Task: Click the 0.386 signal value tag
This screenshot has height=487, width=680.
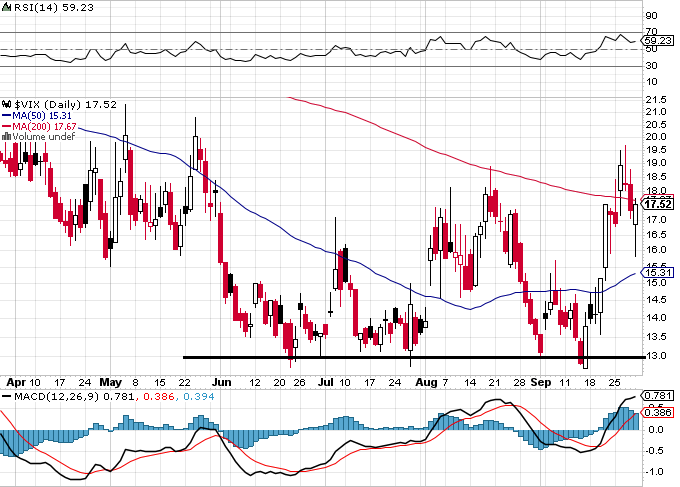Action: [x=658, y=412]
